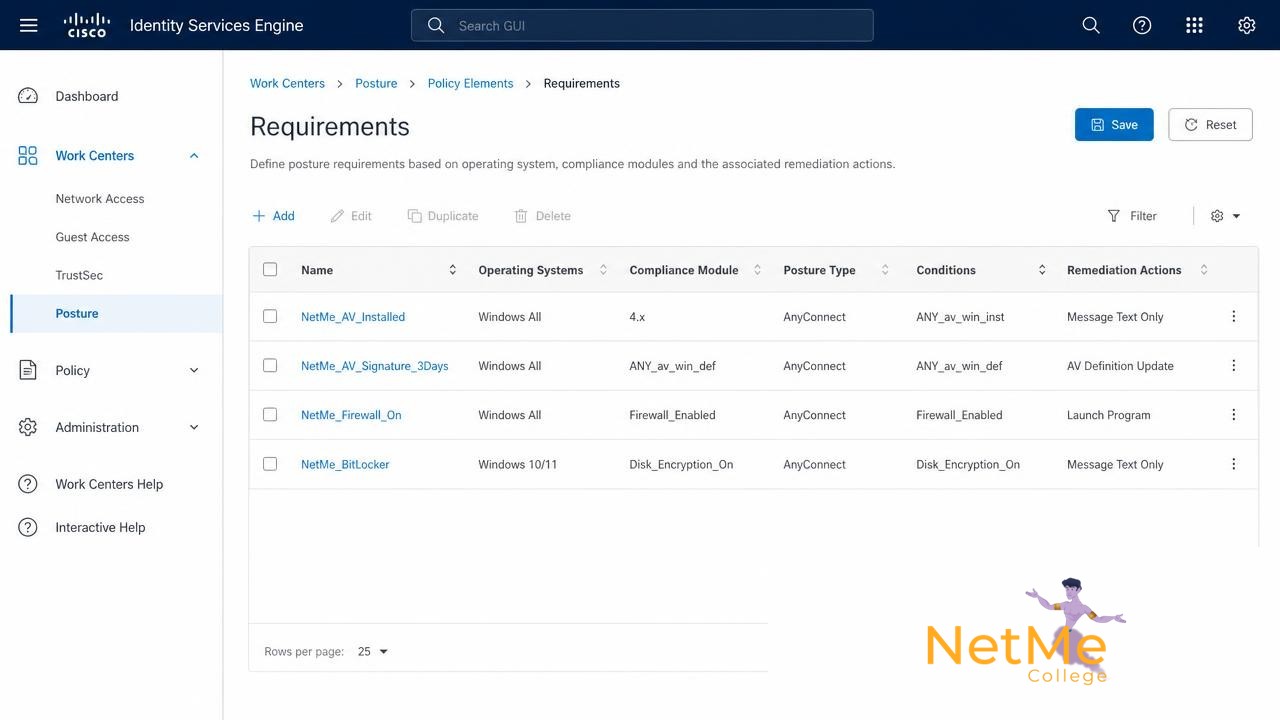Open row actions for NetMe_AV_Installed
The width and height of the screenshot is (1280, 720).
coord(1233,316)
